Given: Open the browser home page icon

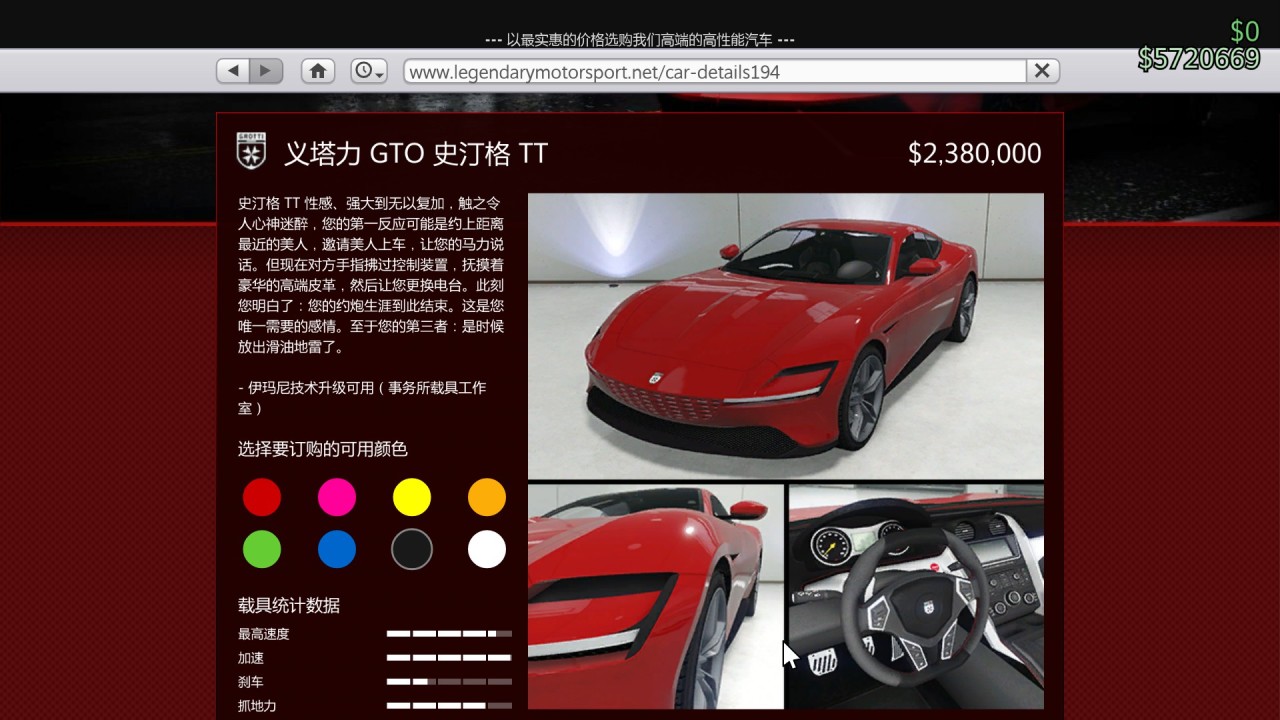Looking at the screenshot, I should [x=318, y=71].
